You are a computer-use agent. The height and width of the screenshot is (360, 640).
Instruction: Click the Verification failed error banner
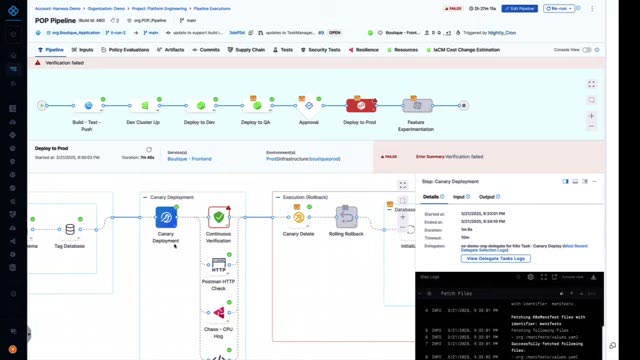pos(316,63)
